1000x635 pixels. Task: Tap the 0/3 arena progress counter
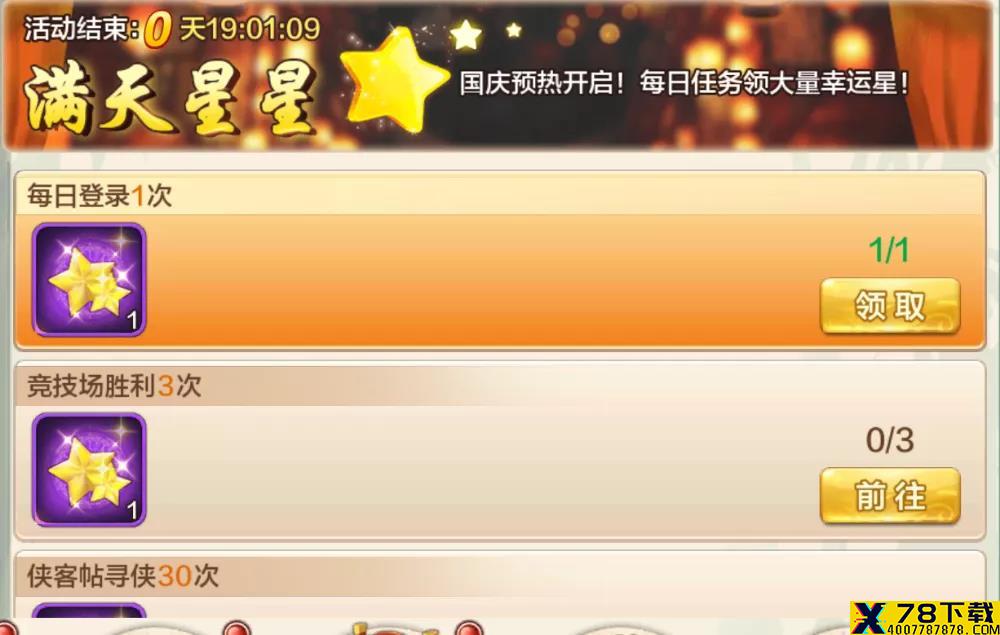890,440
